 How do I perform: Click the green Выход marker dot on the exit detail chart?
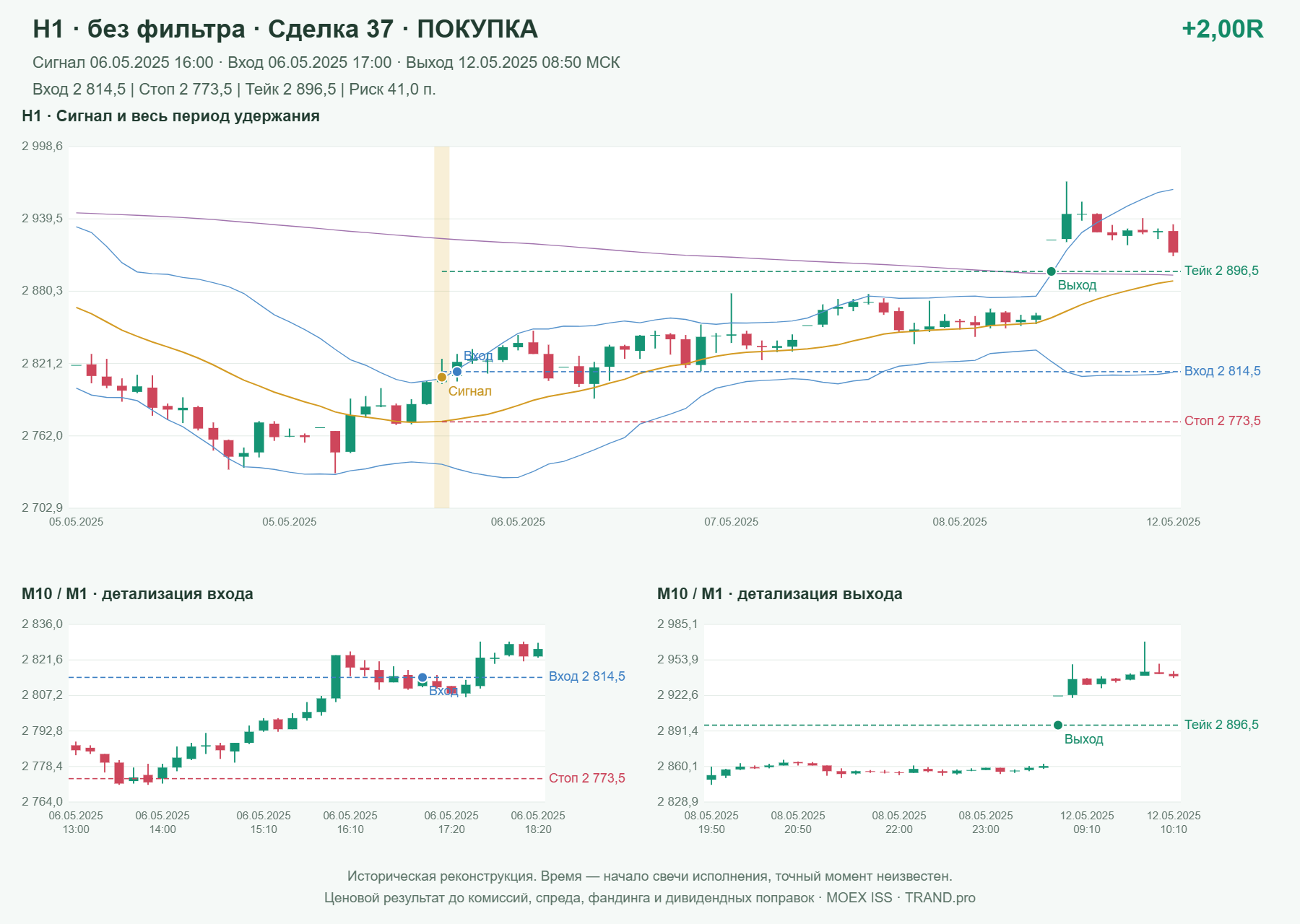(1058, 725)
